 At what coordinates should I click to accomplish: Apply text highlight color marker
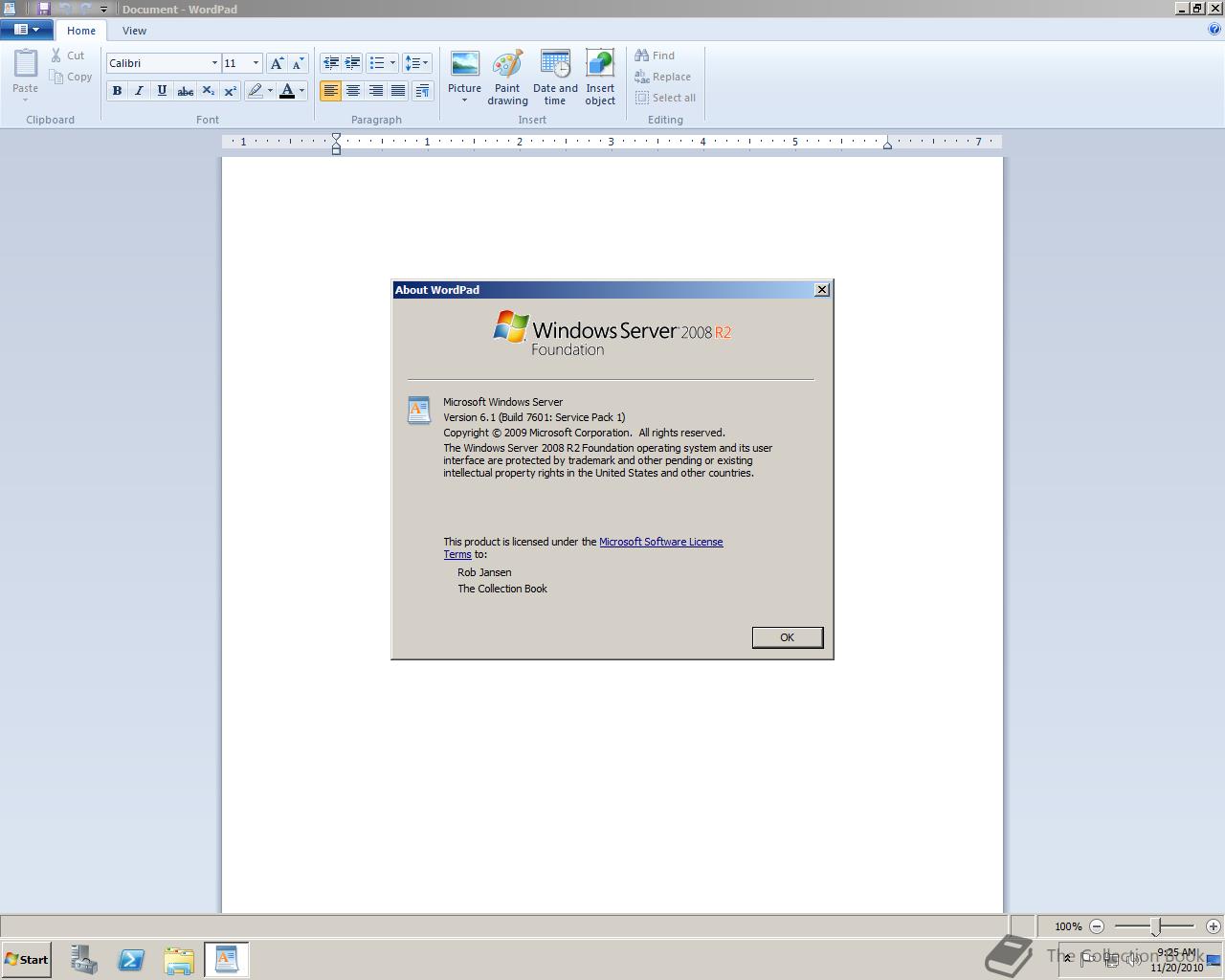tap(255, 91)
